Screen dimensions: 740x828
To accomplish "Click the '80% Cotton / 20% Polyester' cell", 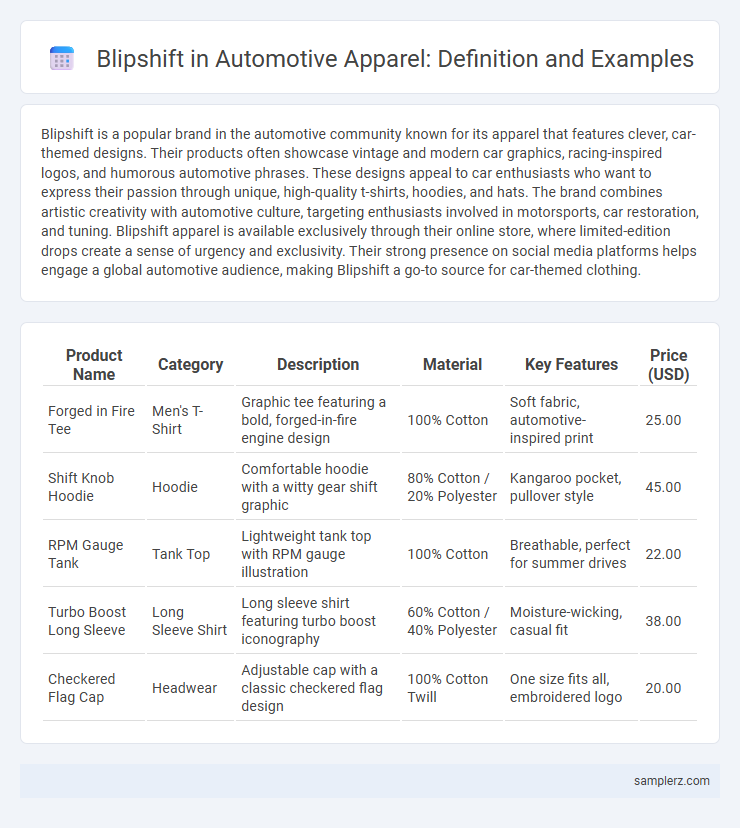I will click(x=452, y=487).
